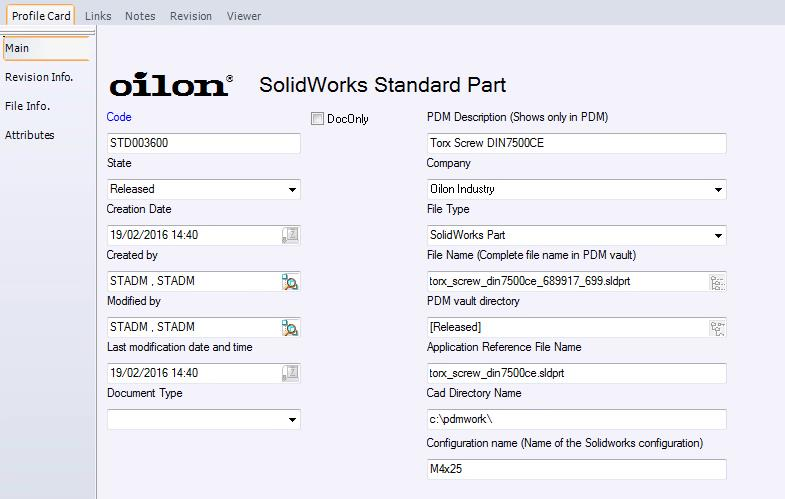The image size is (785, 499).
Task: Click the SolidWorks Standard Part heading
Action: pyautogui.click(x=382, y=85)
